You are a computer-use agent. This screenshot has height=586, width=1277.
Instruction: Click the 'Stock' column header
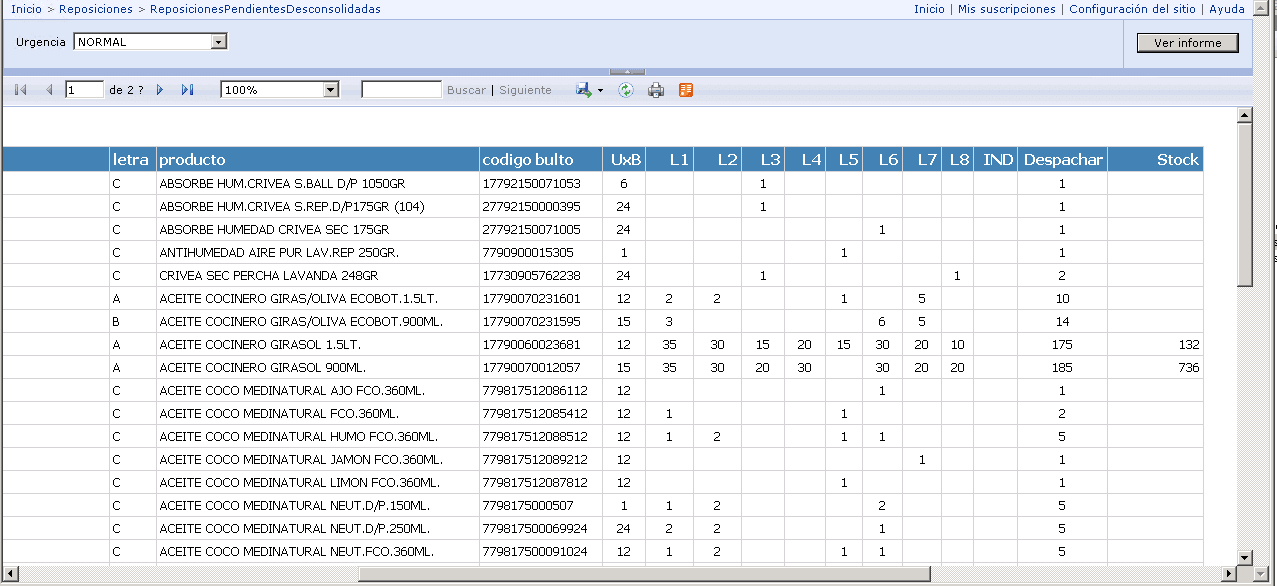pos(1156,160)
